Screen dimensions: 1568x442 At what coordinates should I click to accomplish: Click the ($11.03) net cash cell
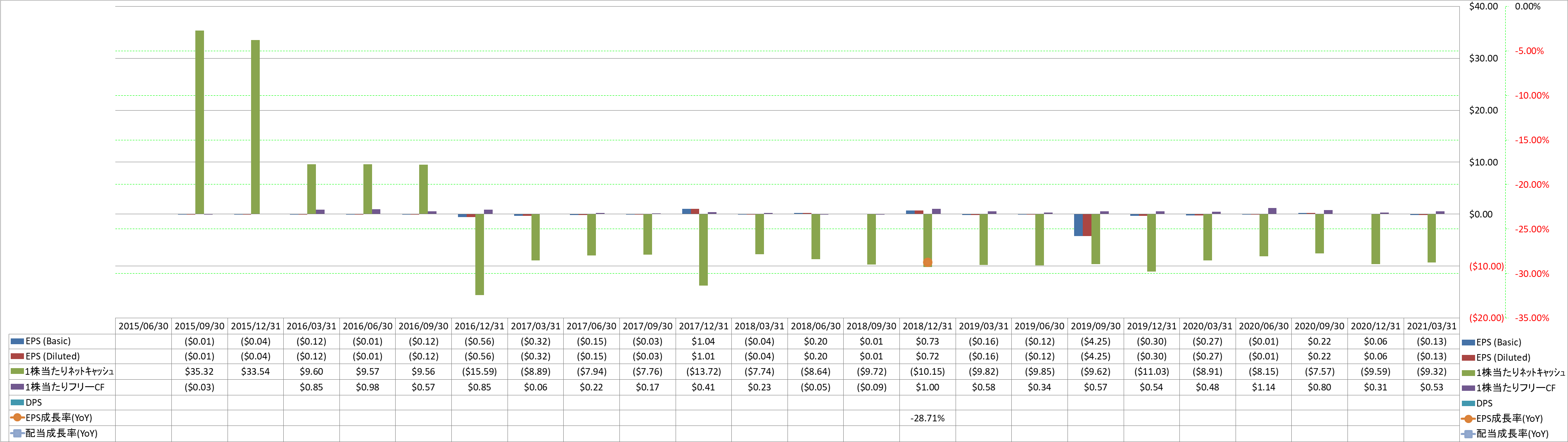click(1152, 371)
